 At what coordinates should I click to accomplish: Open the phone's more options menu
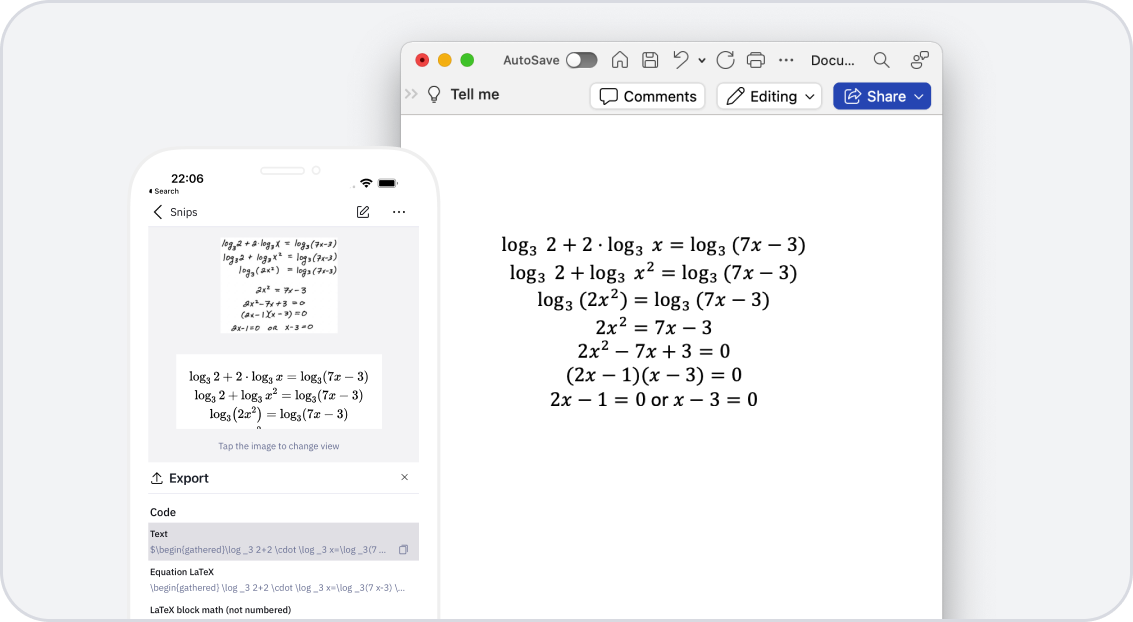(x=399, y=212)
